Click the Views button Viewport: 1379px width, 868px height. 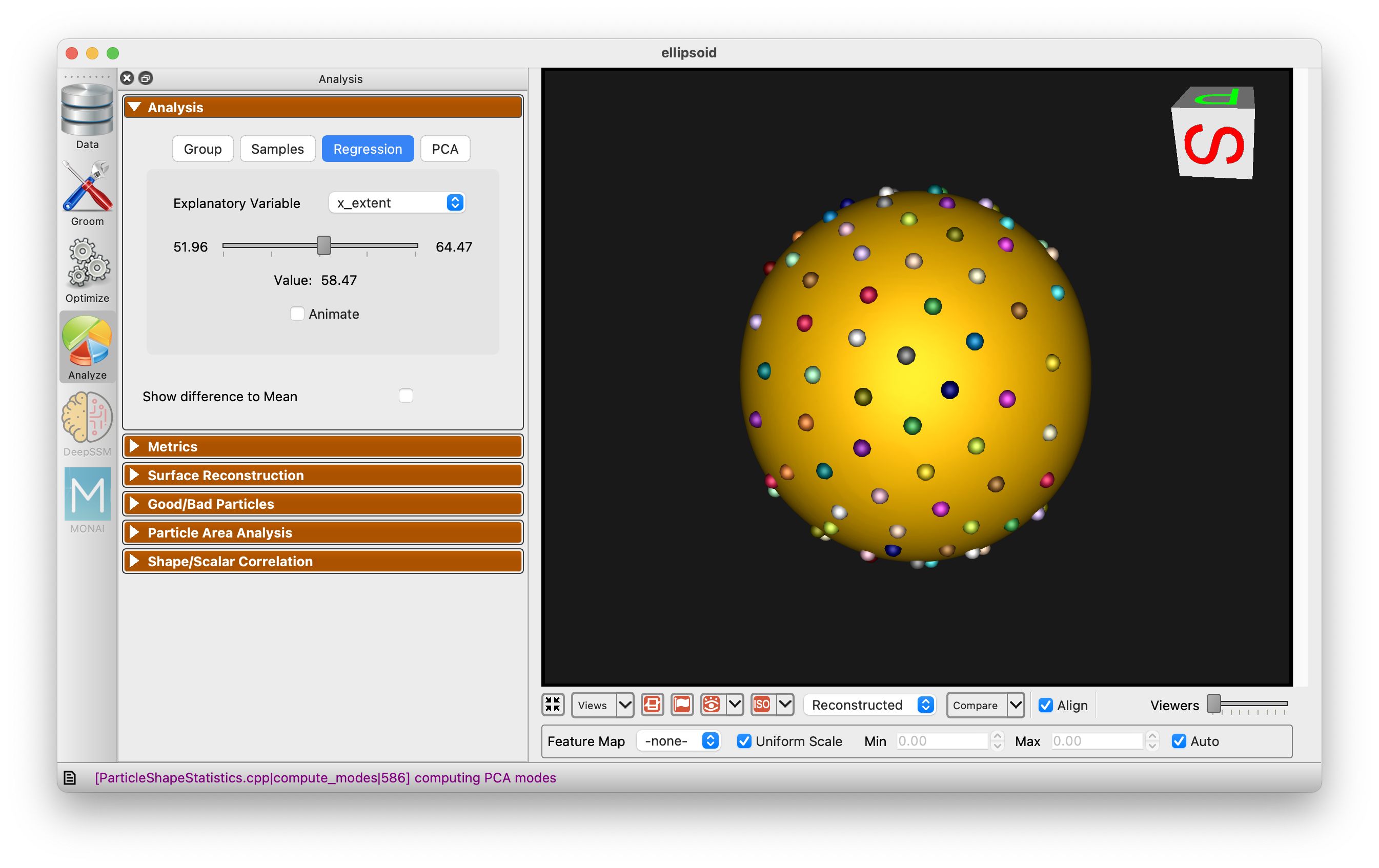click(x=593, y=705)
